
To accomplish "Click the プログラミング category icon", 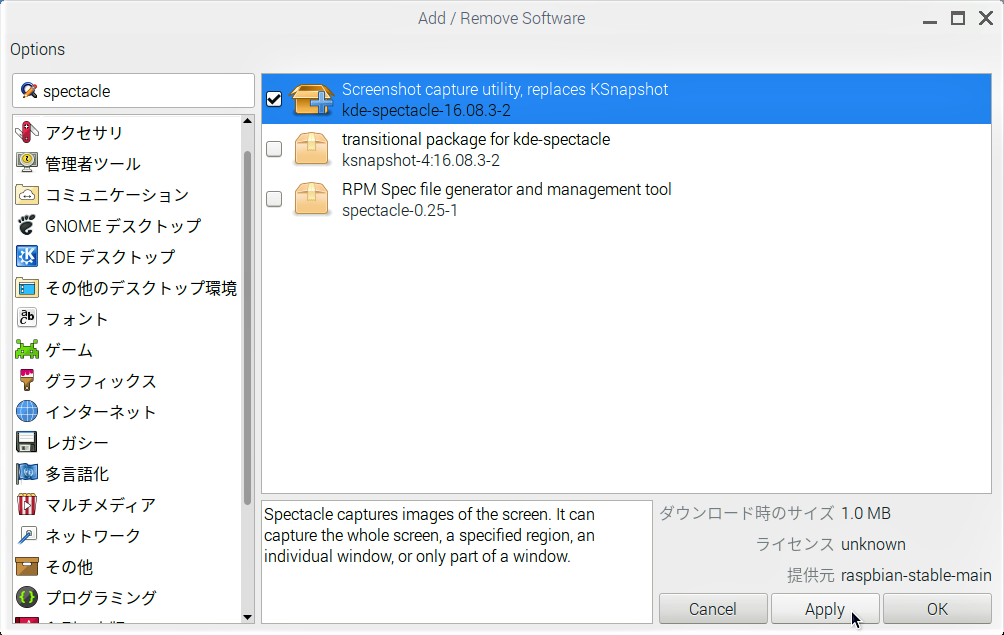I will pyautogui.click(x=27, y=597).
